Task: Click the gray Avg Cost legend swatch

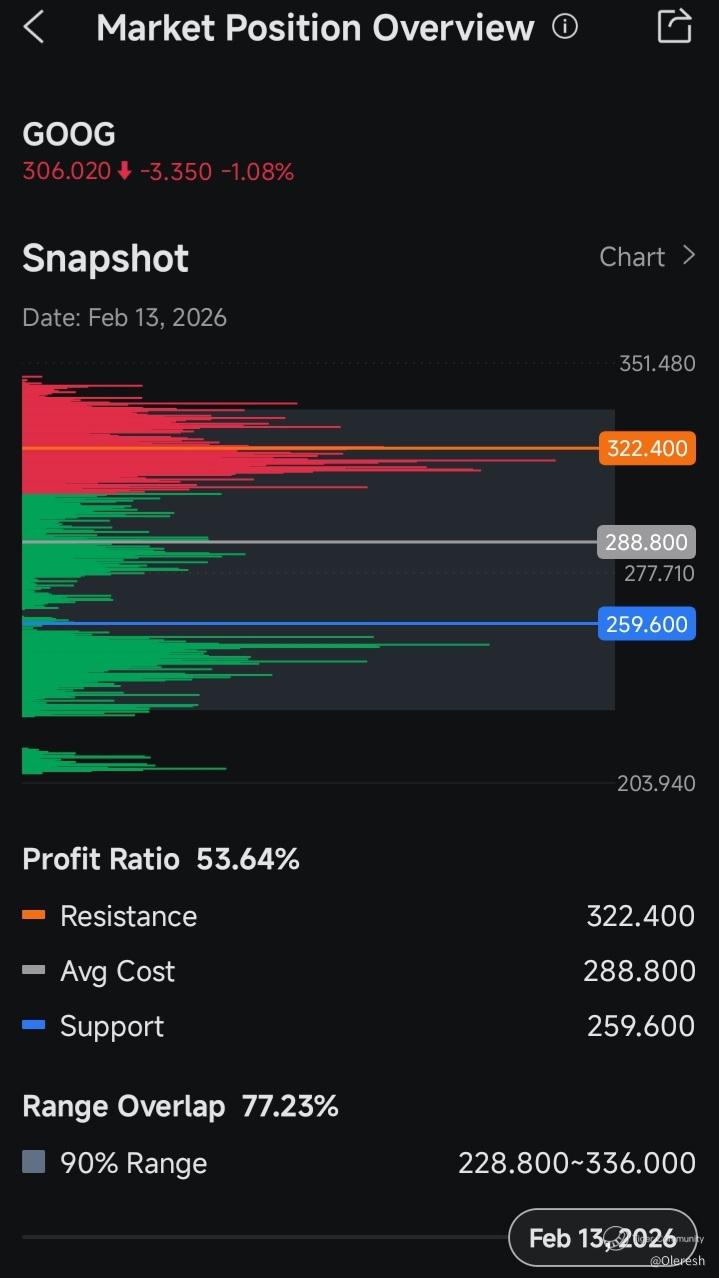Action: click(x=34, y=970)
